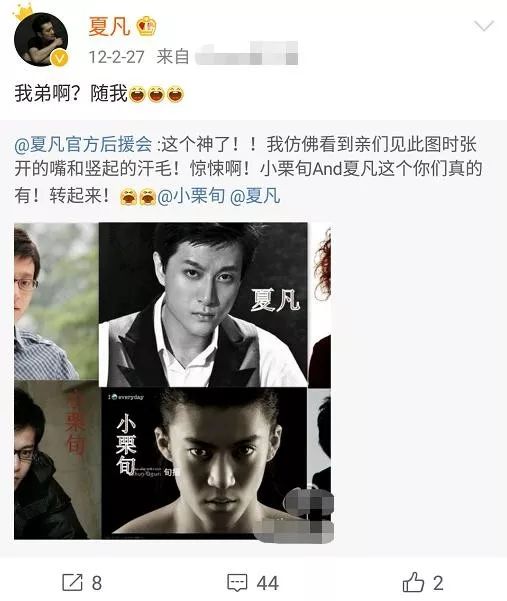Click the reposted text block
This screenshot has width=507, height=601.
pos(248,171)
